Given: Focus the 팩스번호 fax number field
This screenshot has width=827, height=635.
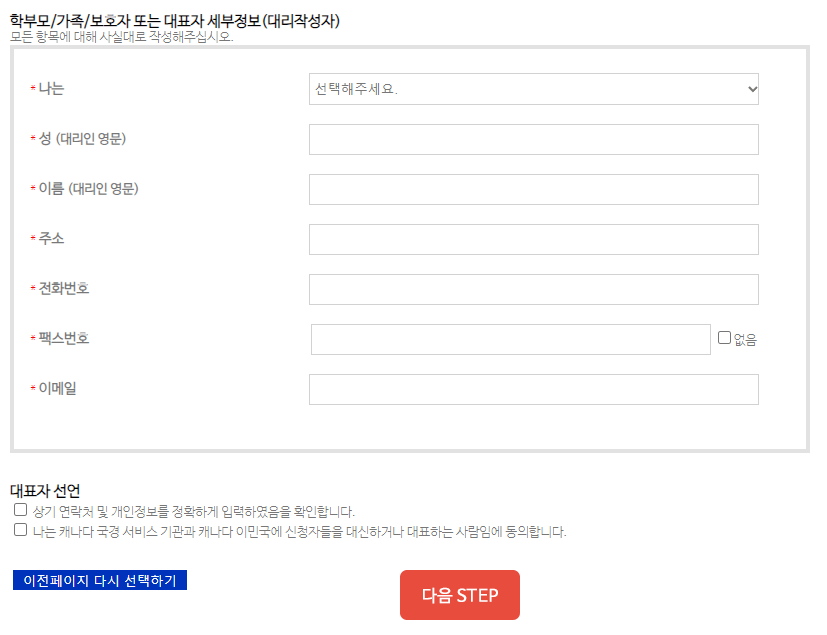Looking at the screenshot, I should 509,339.
